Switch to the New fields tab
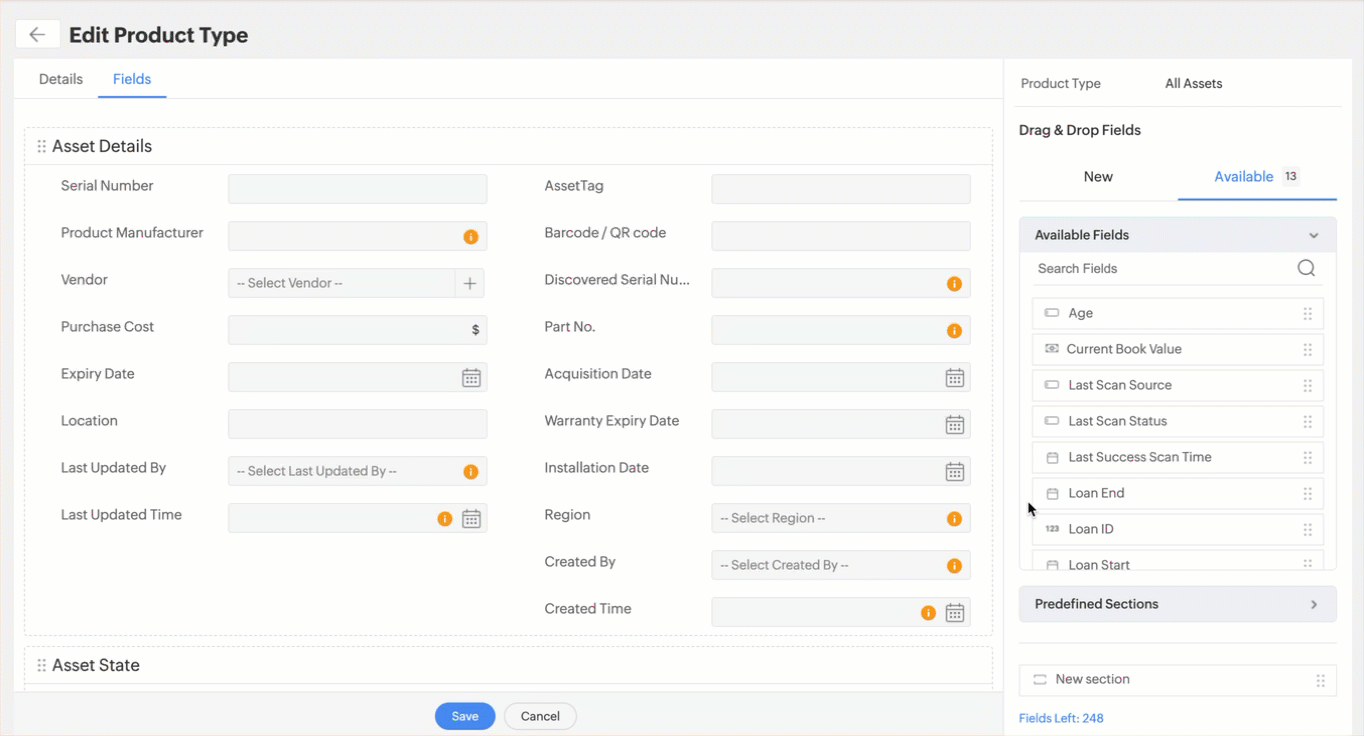This screenshot has width=1364, height=736. 1098,177
